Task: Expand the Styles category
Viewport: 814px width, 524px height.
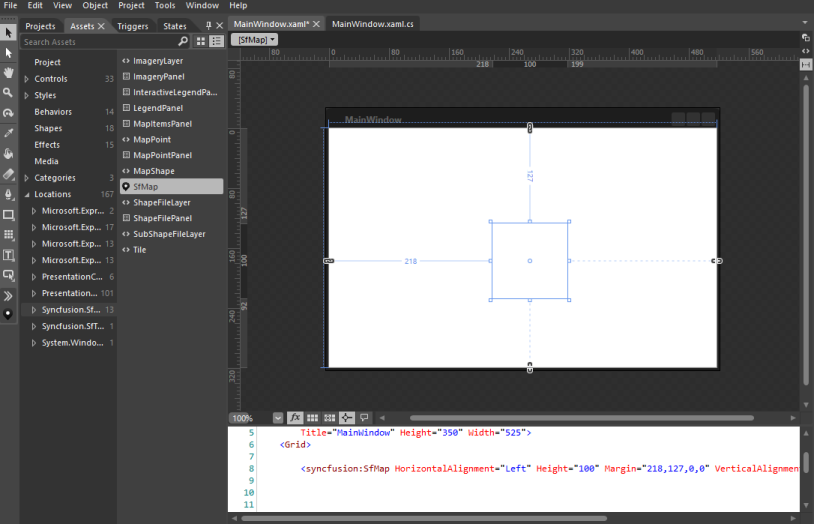Action: (x=26, y=96)
